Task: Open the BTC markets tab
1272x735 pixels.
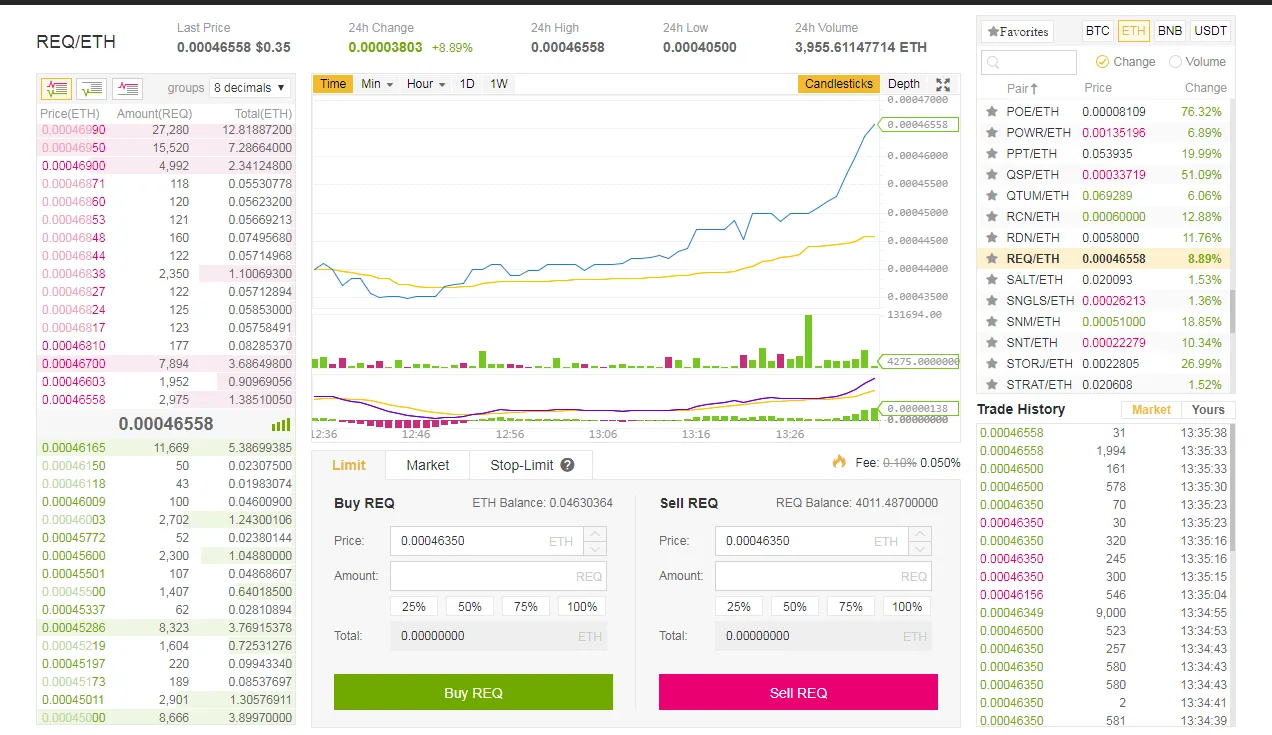Action: pyautogui.click(x=1097, y=31)
